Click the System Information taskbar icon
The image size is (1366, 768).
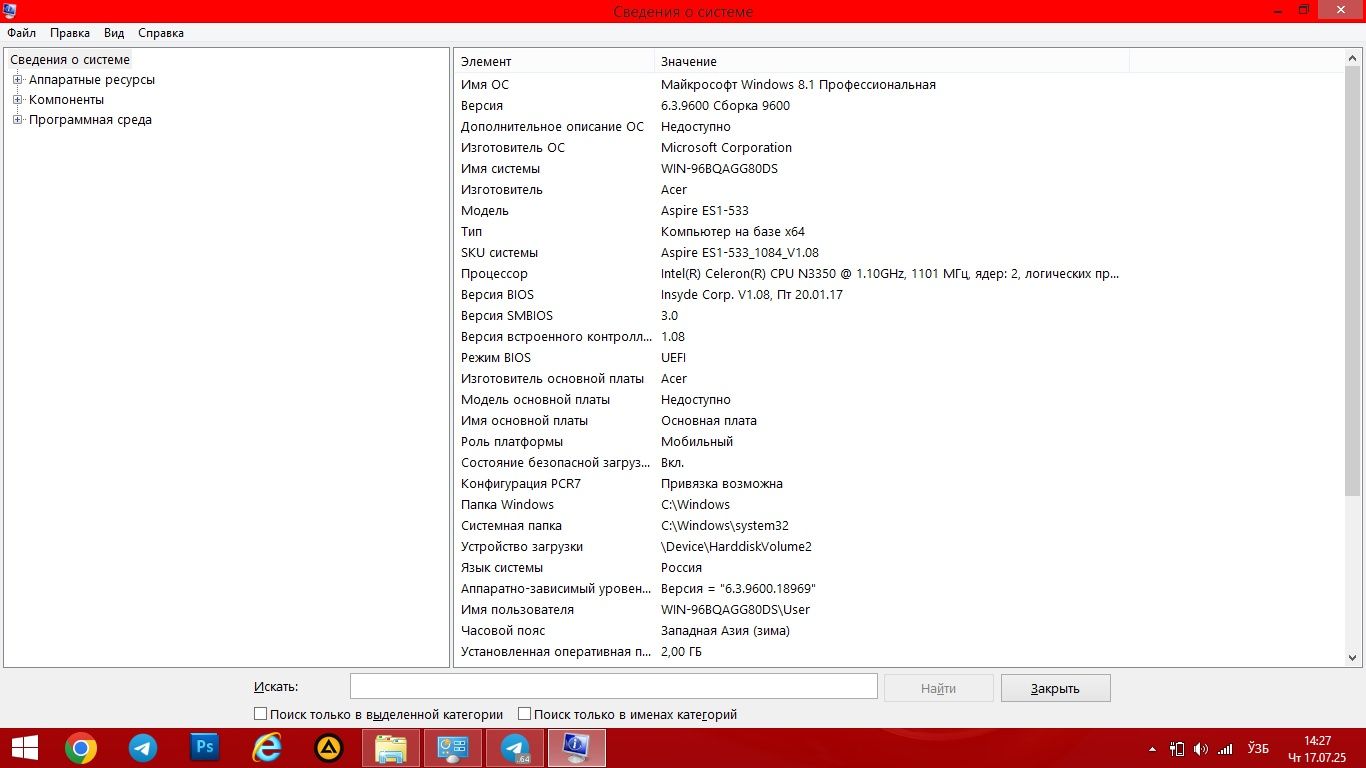(x=577, y=747)
